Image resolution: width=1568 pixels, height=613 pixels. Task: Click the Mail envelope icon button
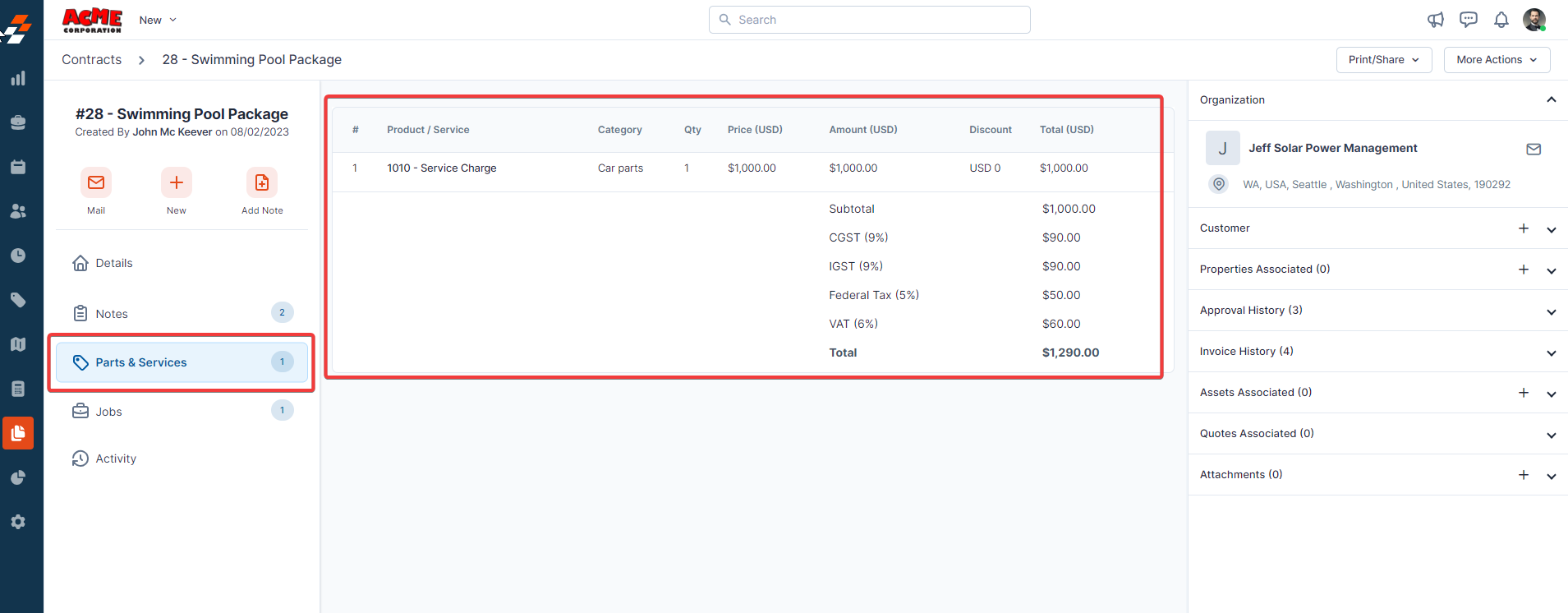click(96, 182)
